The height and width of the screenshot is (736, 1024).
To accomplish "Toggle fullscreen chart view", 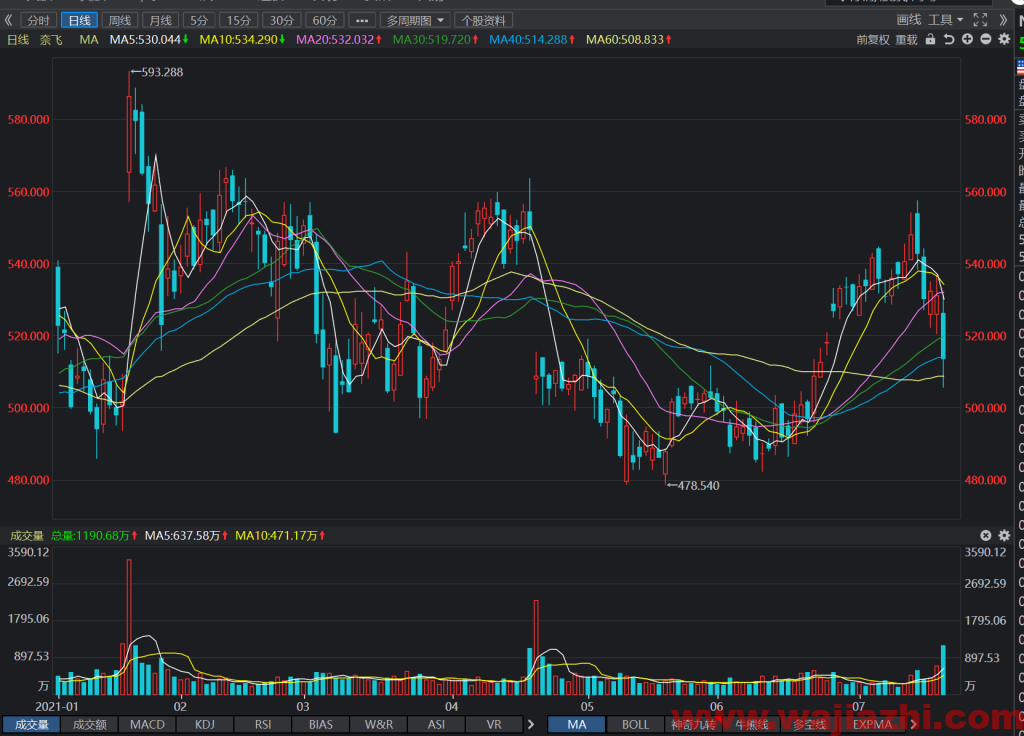I will coord(980,20).
